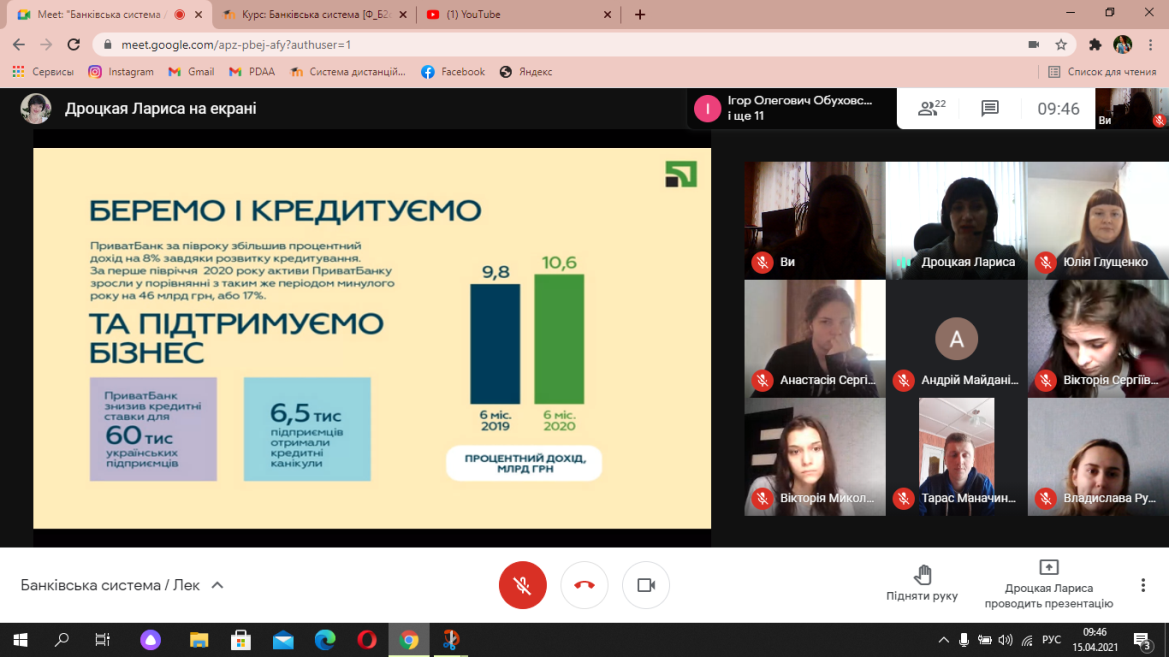
Task: Launch Microsoft Edge from the taskbar
Action: pyautogui.click(x=325, y=640)
